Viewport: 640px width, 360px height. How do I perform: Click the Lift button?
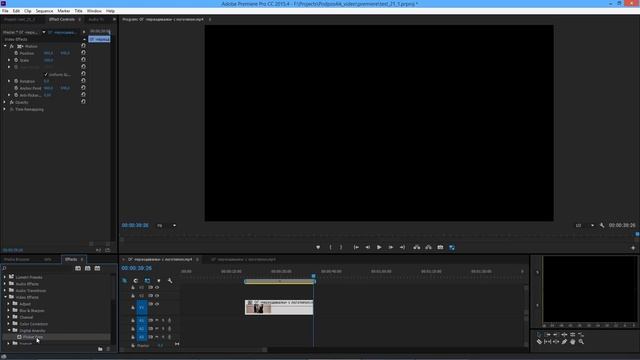pyautogui.click(x=416, y=247)
